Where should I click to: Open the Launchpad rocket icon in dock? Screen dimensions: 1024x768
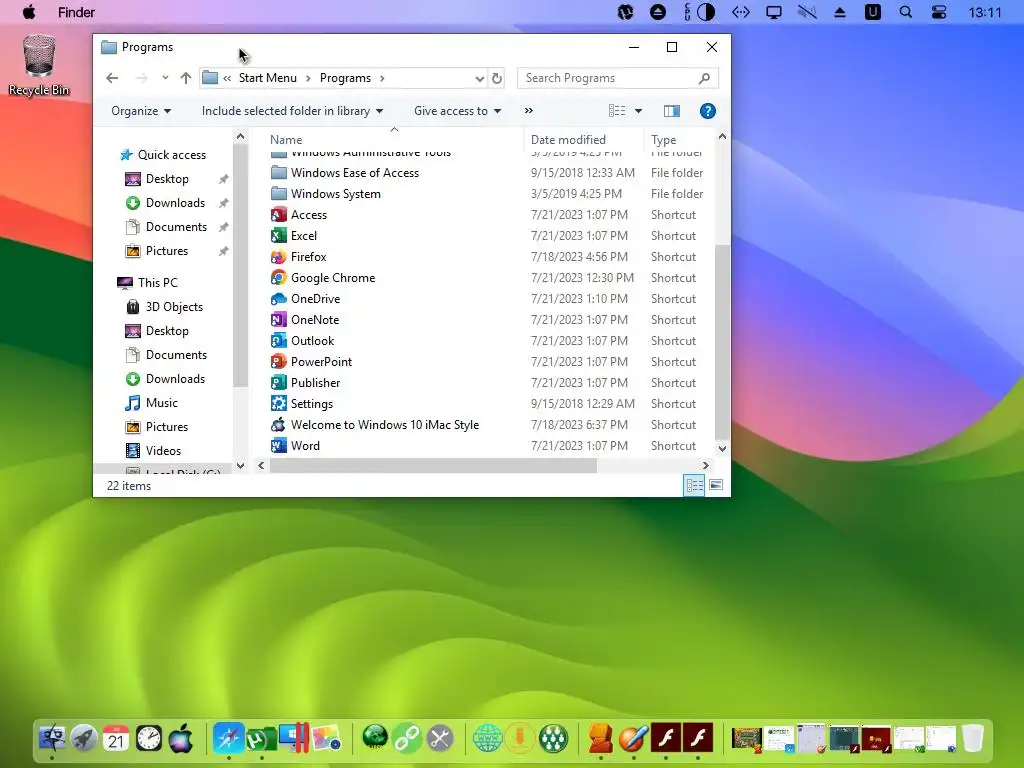[x=84, y=739]
